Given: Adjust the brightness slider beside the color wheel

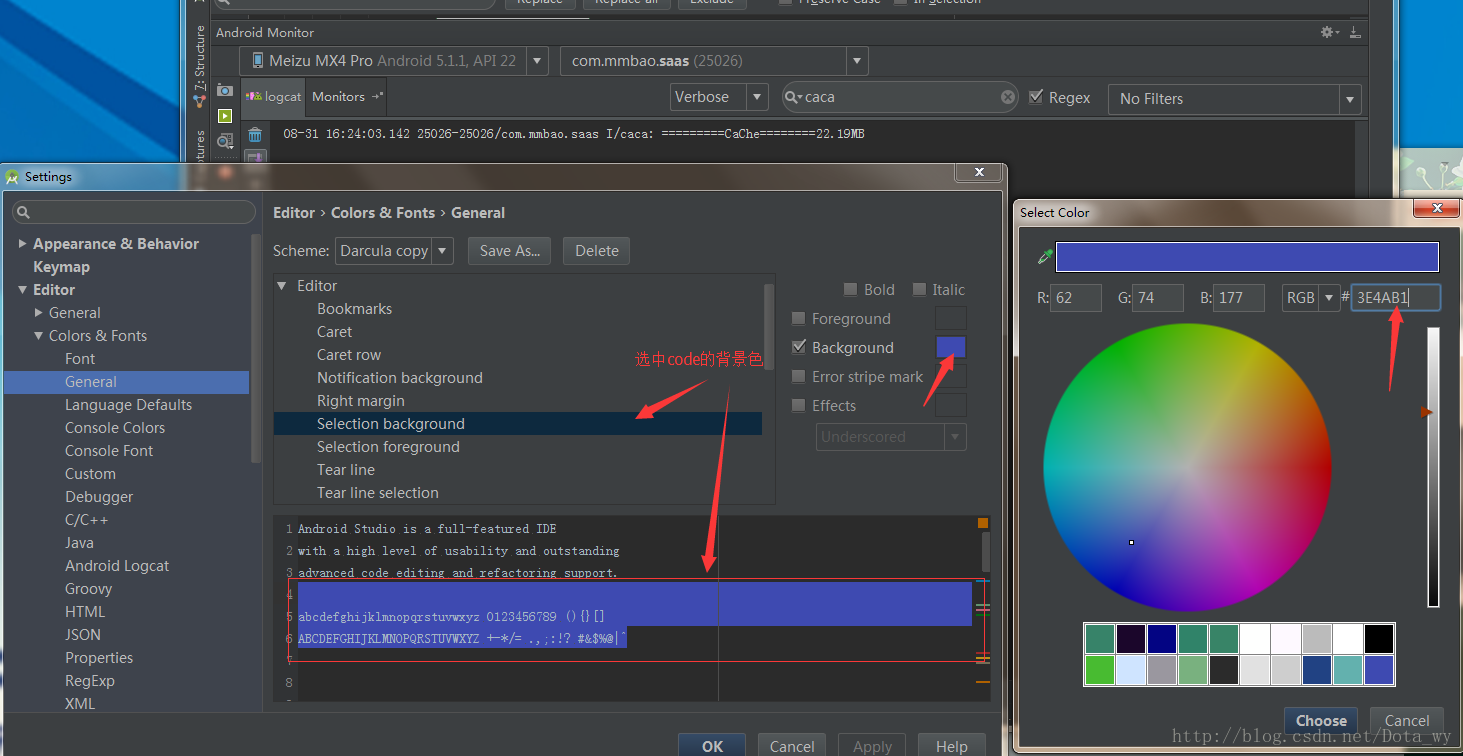Looking at the screenshot, I should [1433, 467].
